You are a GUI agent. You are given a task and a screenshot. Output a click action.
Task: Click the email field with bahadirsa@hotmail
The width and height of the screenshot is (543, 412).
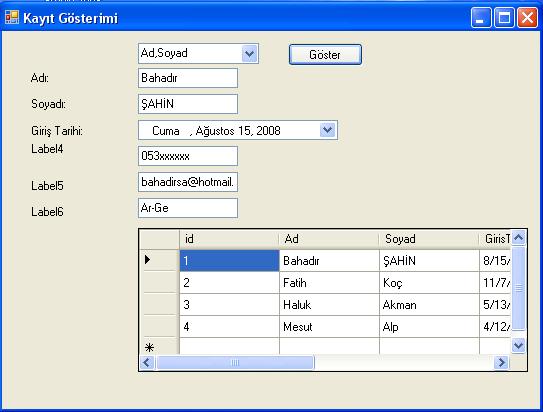tap(188, 182)
